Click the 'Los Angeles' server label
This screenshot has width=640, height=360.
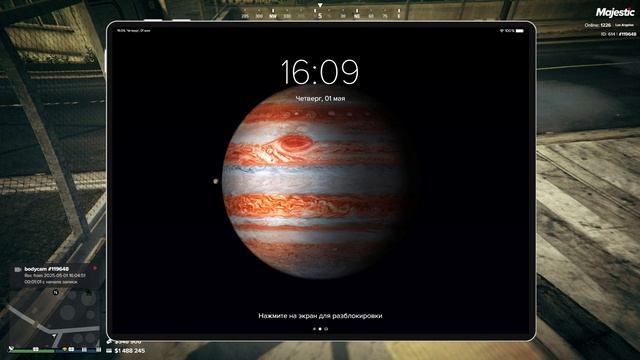click(x=625, y=25)
